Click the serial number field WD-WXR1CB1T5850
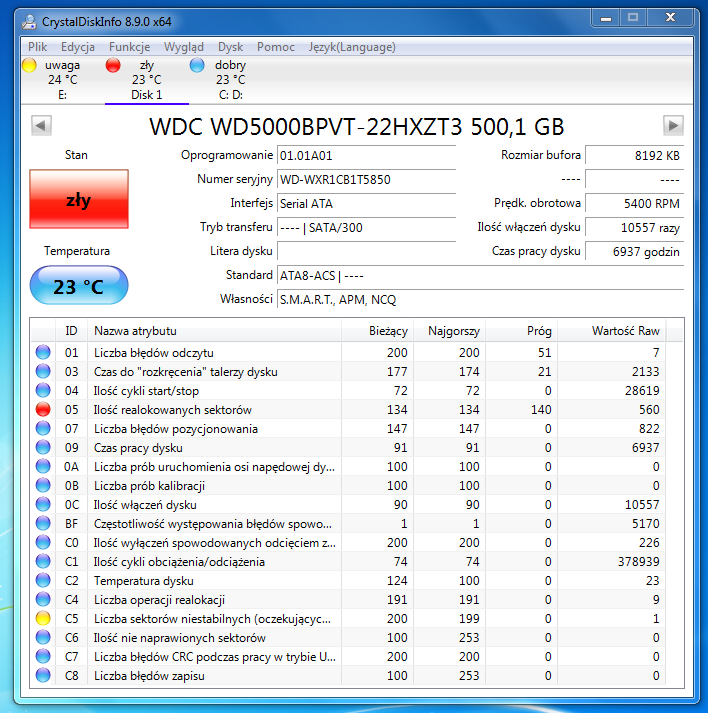The width and height of the screenshot is (708, 713). click(366, 180)
